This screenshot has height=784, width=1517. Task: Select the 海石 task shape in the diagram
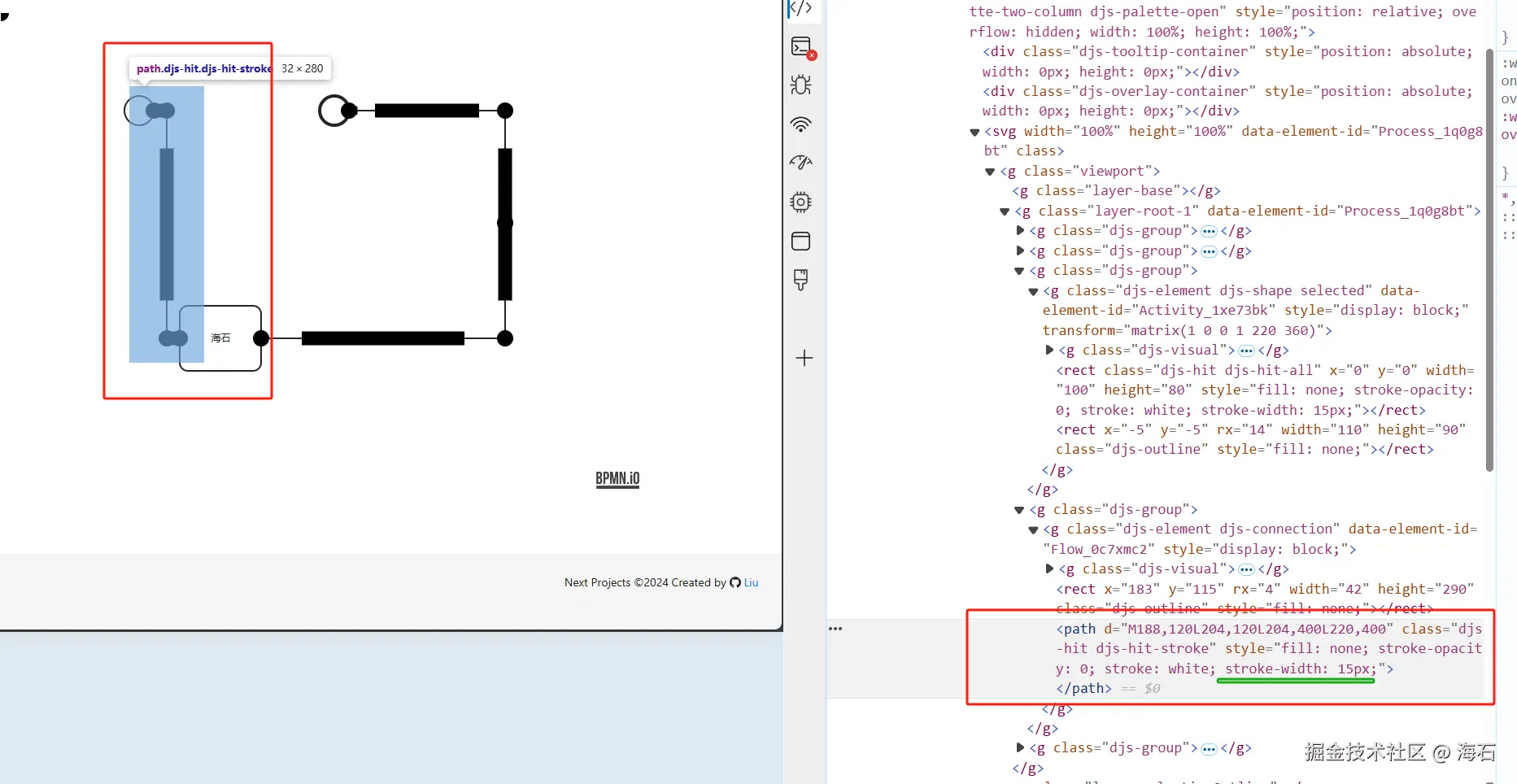(x=220, y=338)
